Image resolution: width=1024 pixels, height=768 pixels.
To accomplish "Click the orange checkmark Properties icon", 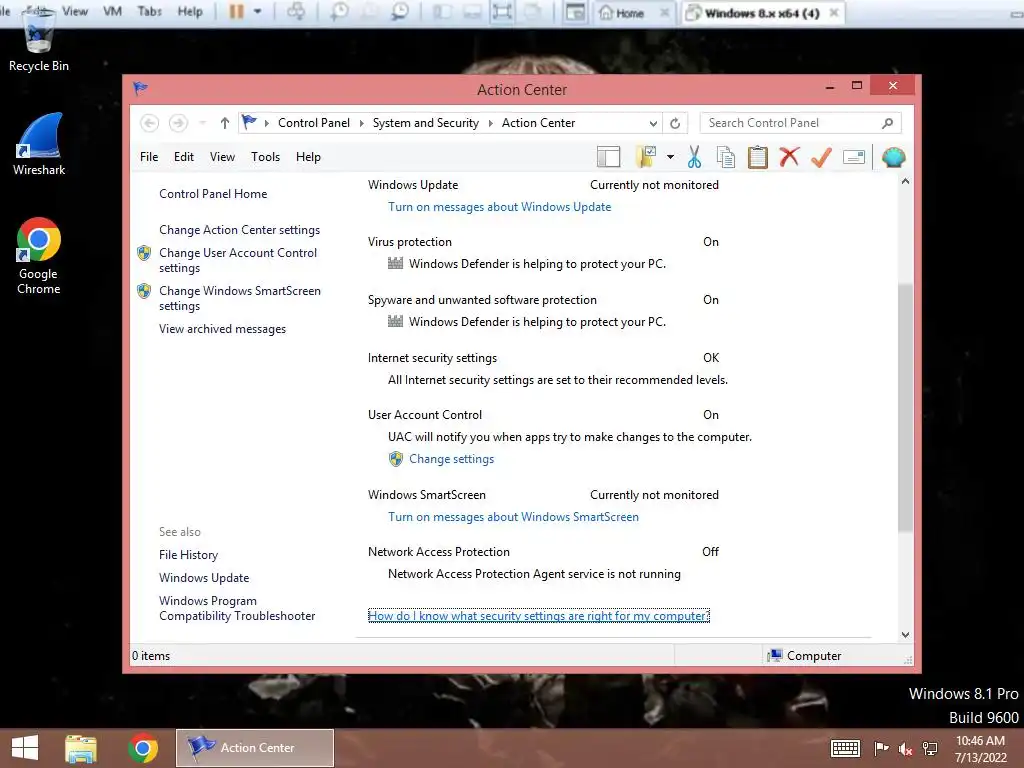I will coord(821,157).
